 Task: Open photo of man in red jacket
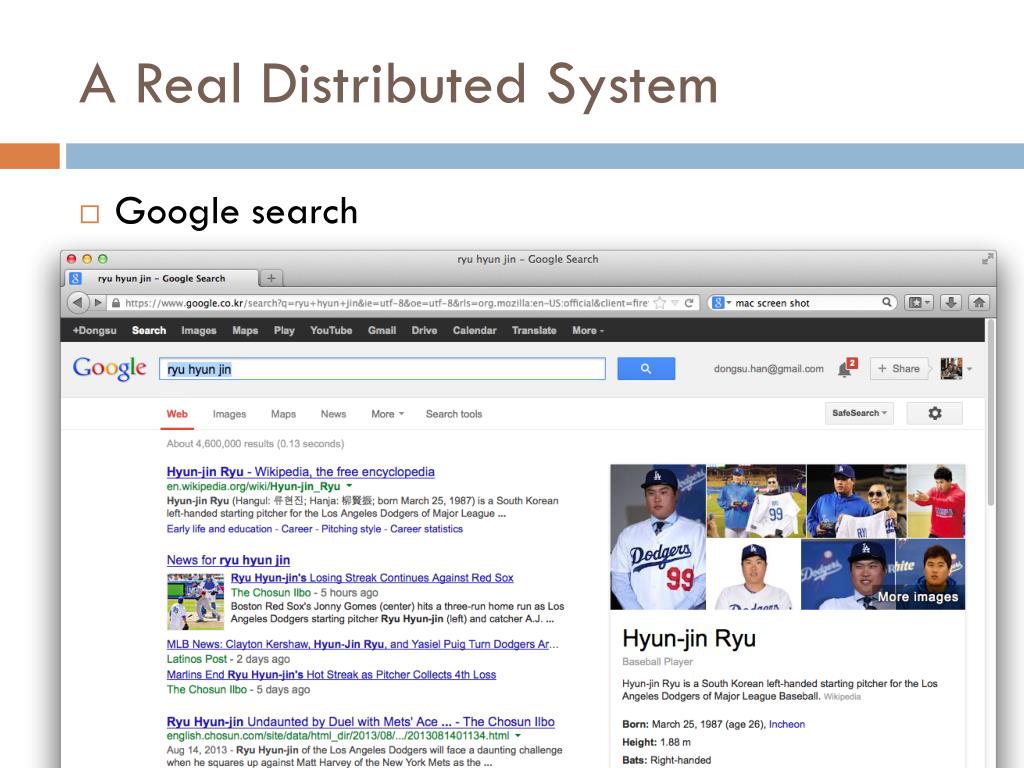click(x=936, y=501)
